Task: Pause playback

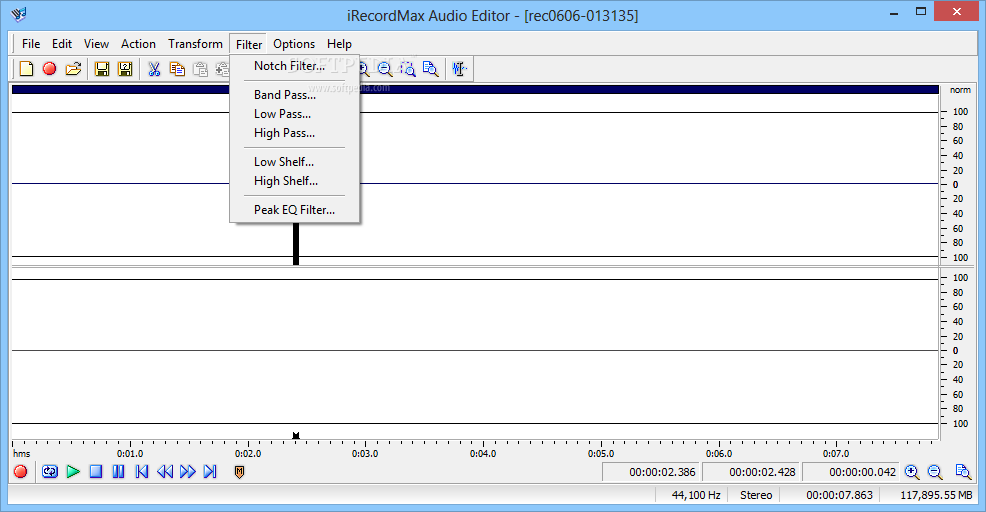Action: pyautogui.click(x=118, y=471)
